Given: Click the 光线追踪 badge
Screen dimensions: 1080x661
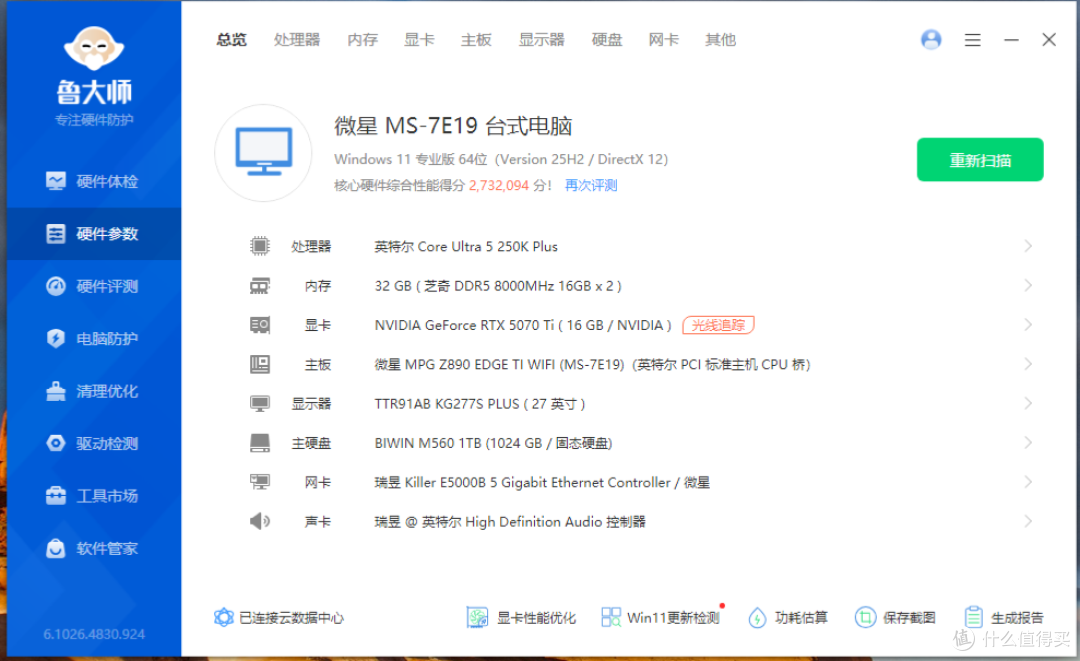Looking at the screenshot, I should tap(718, 325).
